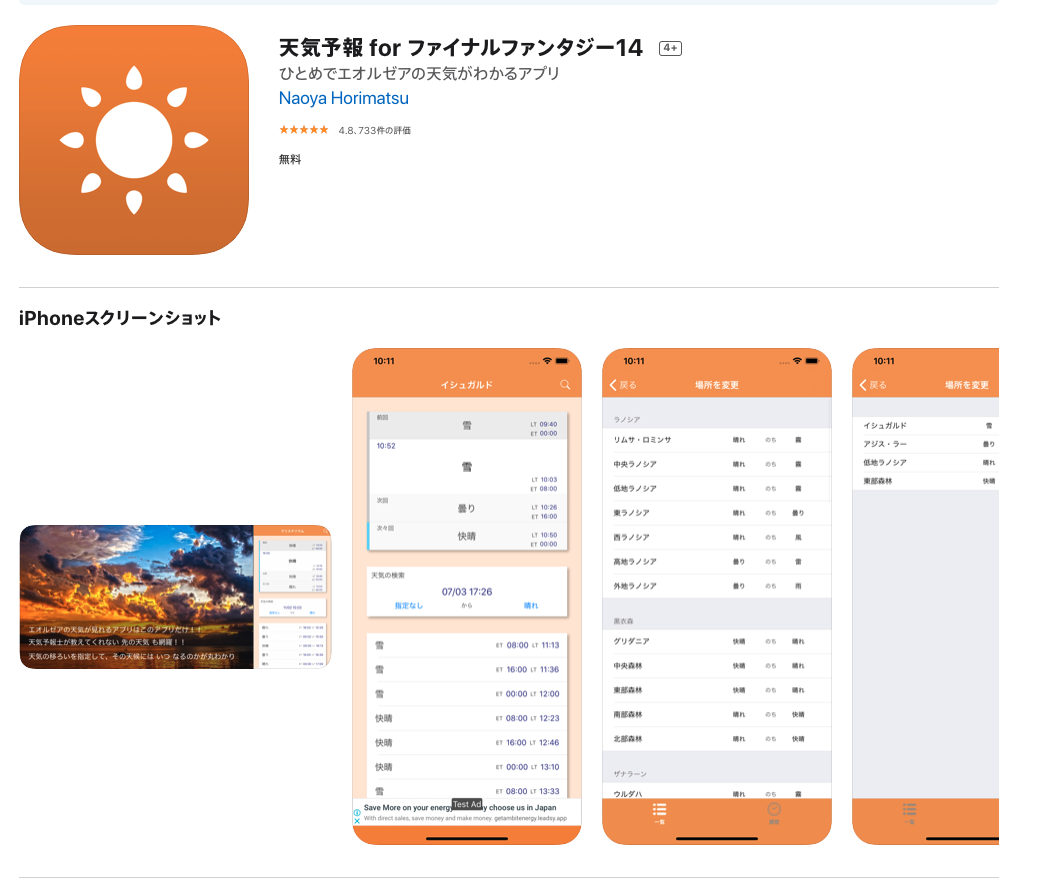Click the 4.8, 733件の評価 rating text

point(374,131)
